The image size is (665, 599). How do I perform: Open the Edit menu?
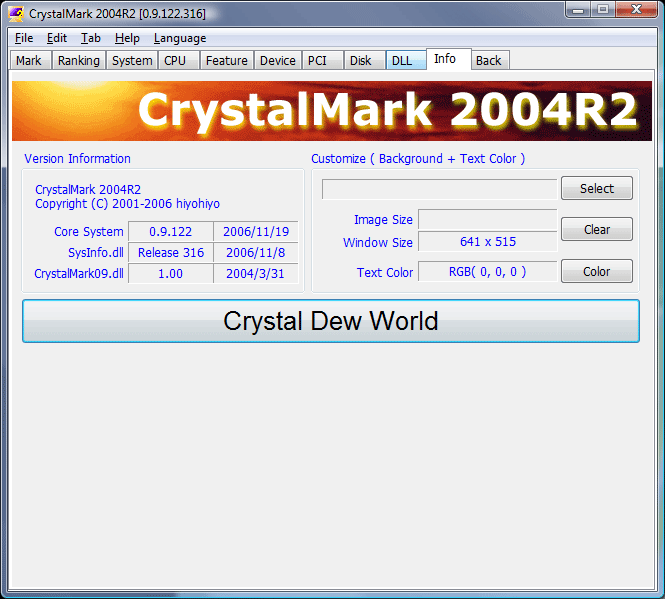[x=57, y=38]
